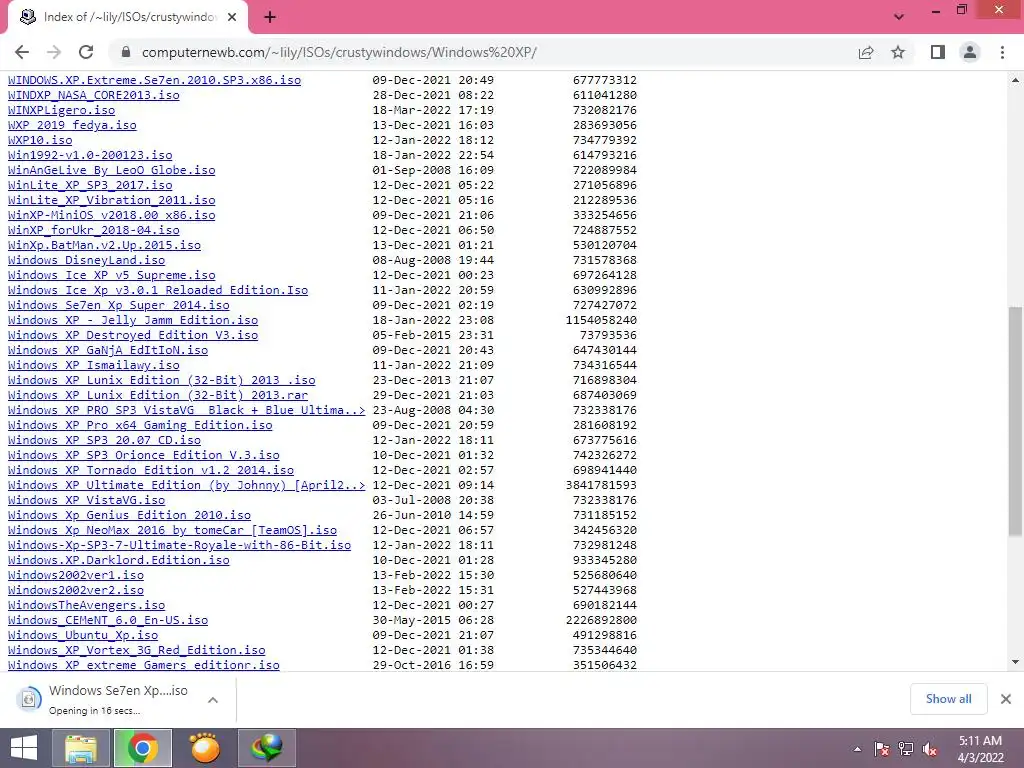This screenshot has width=1024, height=768.
Task: Show all downloads
Action: tap(948, 699)
